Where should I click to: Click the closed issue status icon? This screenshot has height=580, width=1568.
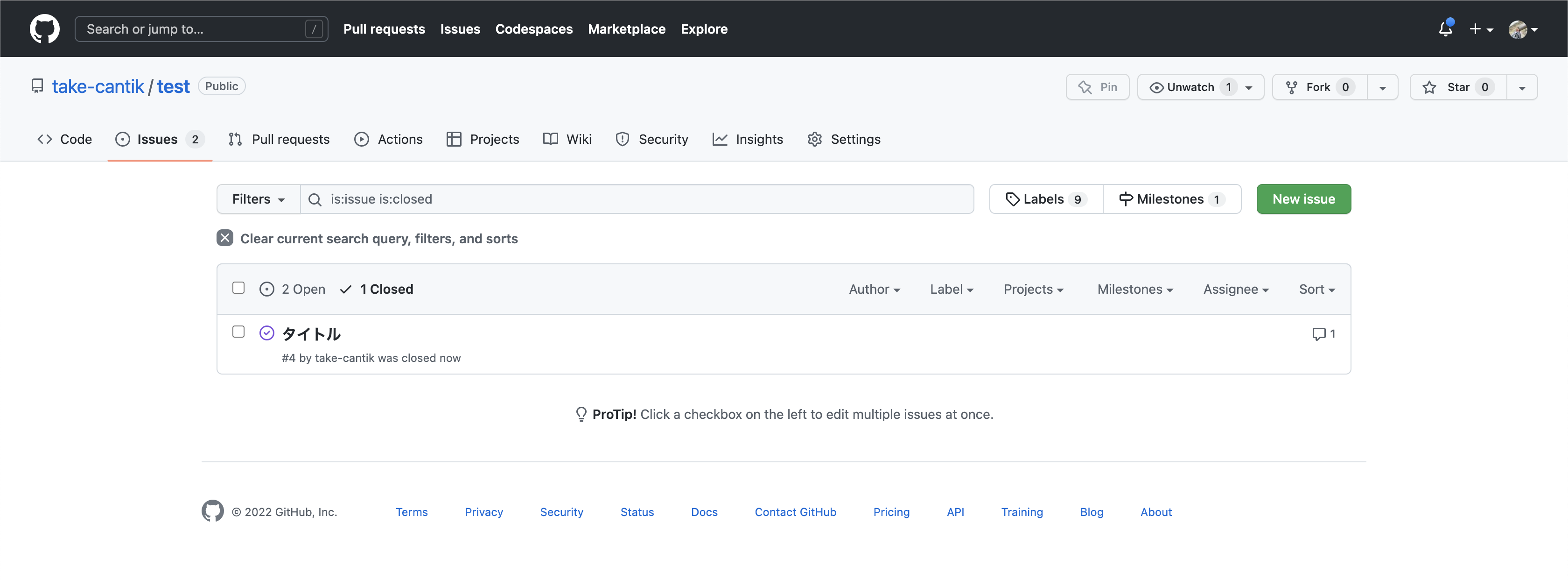coord(266,333)
